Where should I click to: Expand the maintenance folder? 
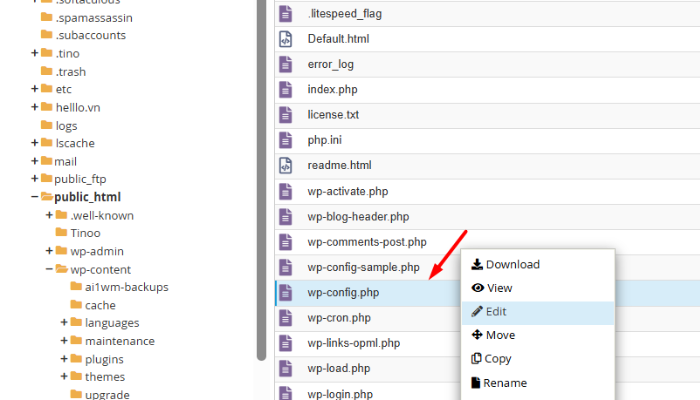[64, 340]
